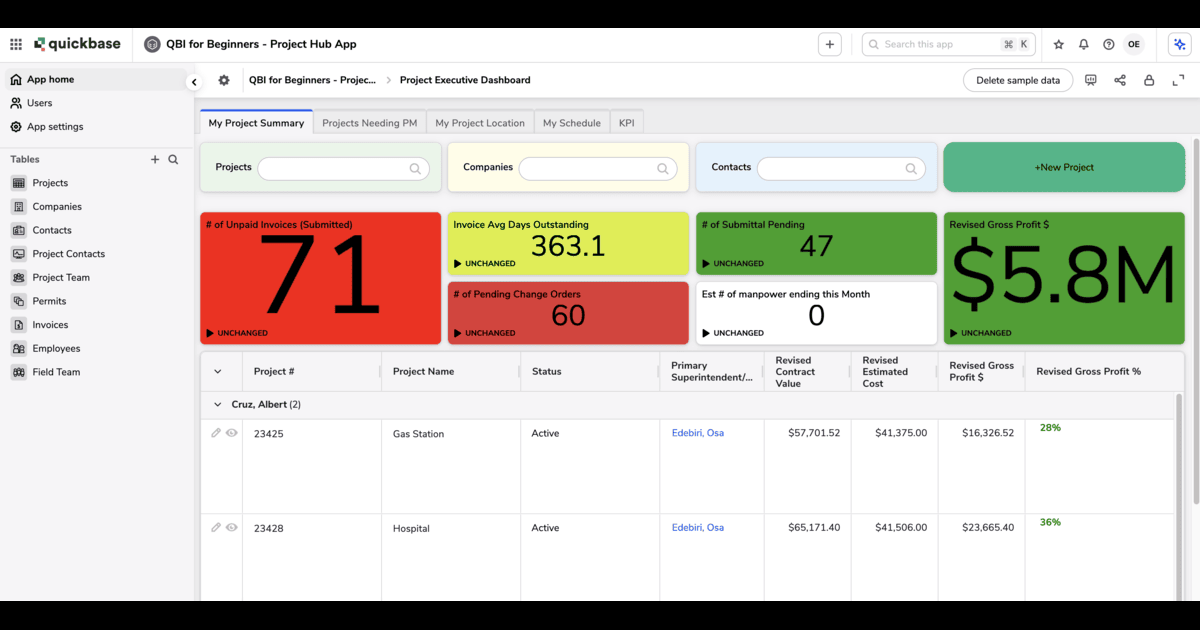
Task: Open Revised Gross Profit $5.8M widget
Action: click(x=1064, y=278)
